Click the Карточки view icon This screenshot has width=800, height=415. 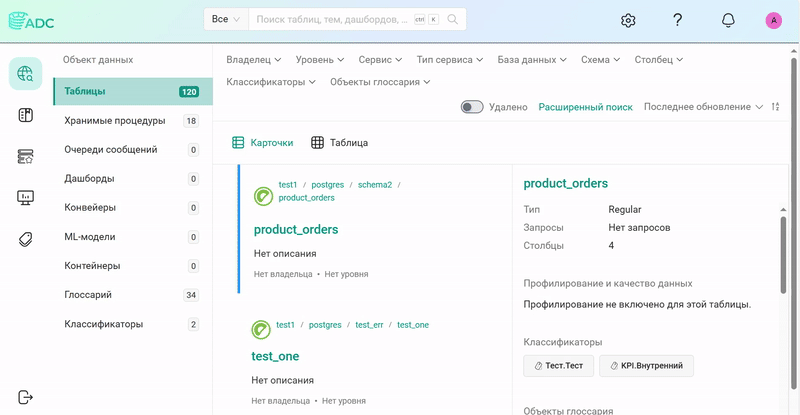(x=238, y=142)
